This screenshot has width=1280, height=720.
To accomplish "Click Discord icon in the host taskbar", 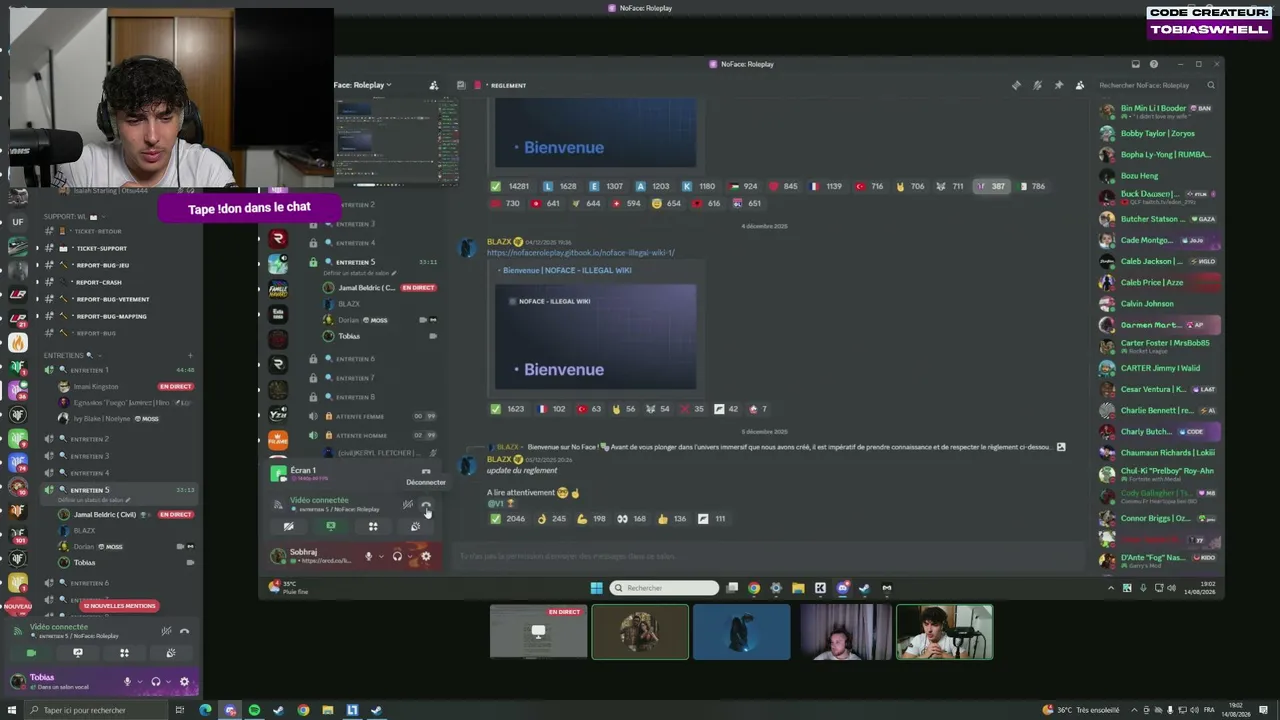I will point(230,710).
